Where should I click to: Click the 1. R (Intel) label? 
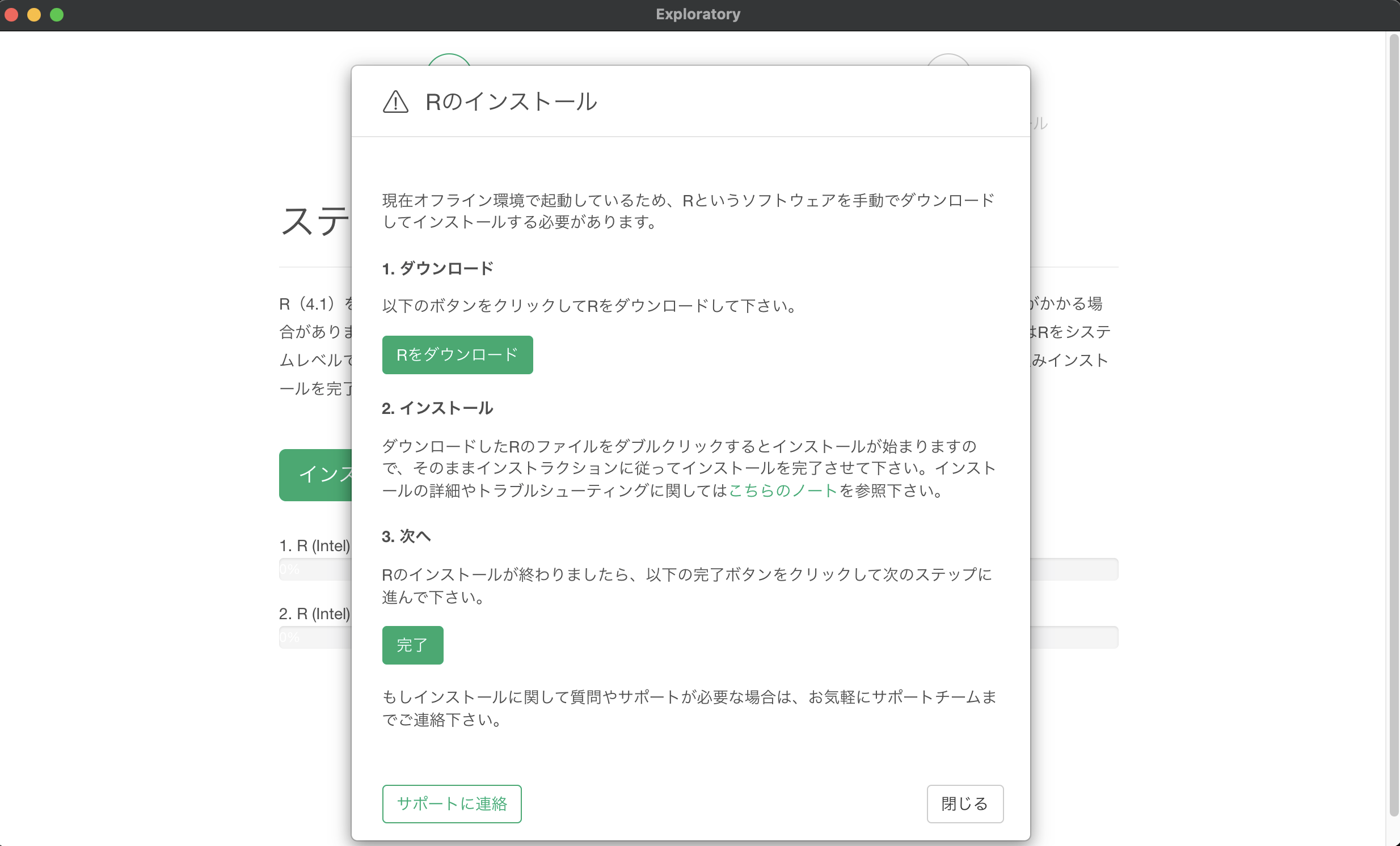(315, 545)
